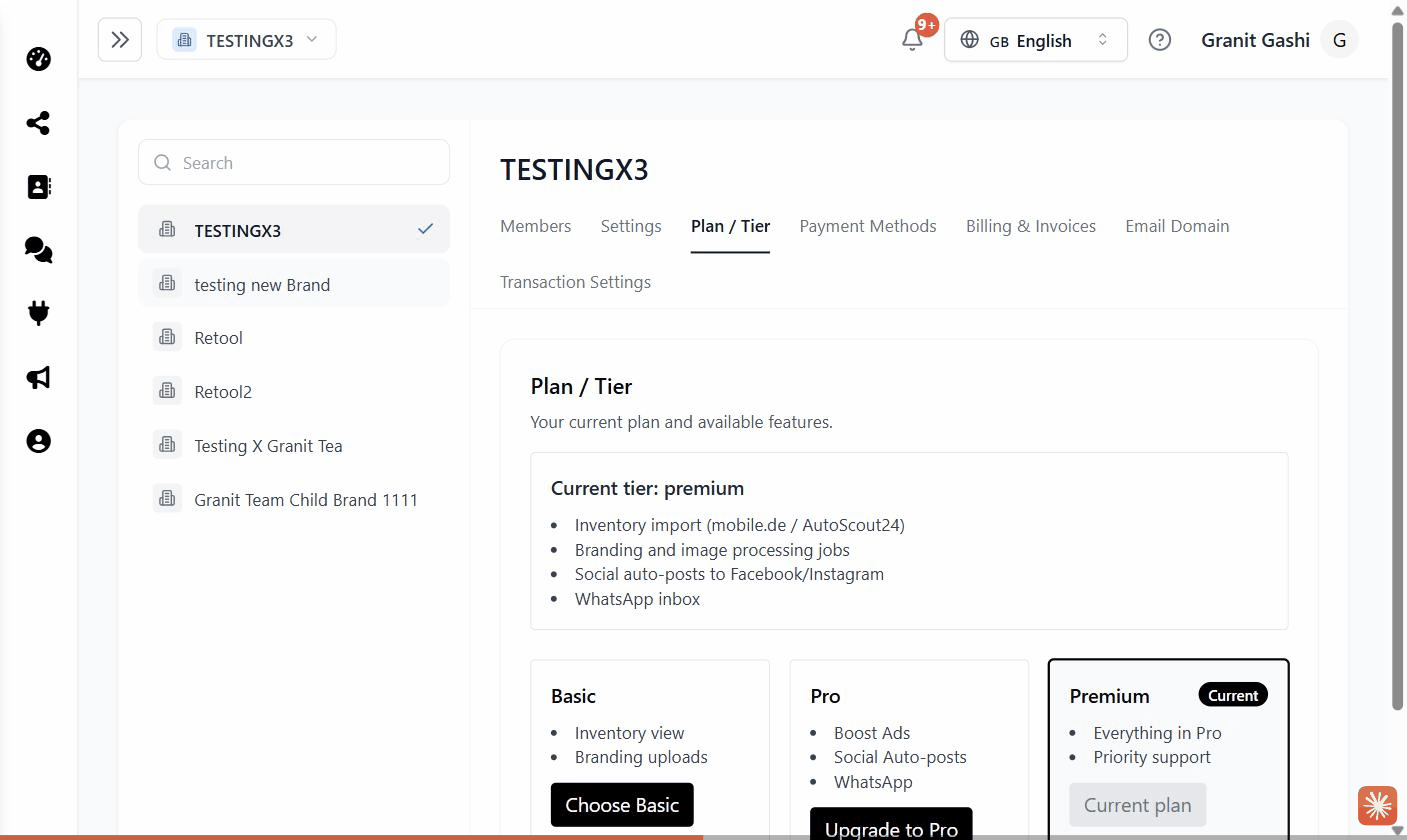The width and height of the screenshot is (1407, 840).
Task: Click 'Priority support' in Premium card
Action: (1152, 757)
